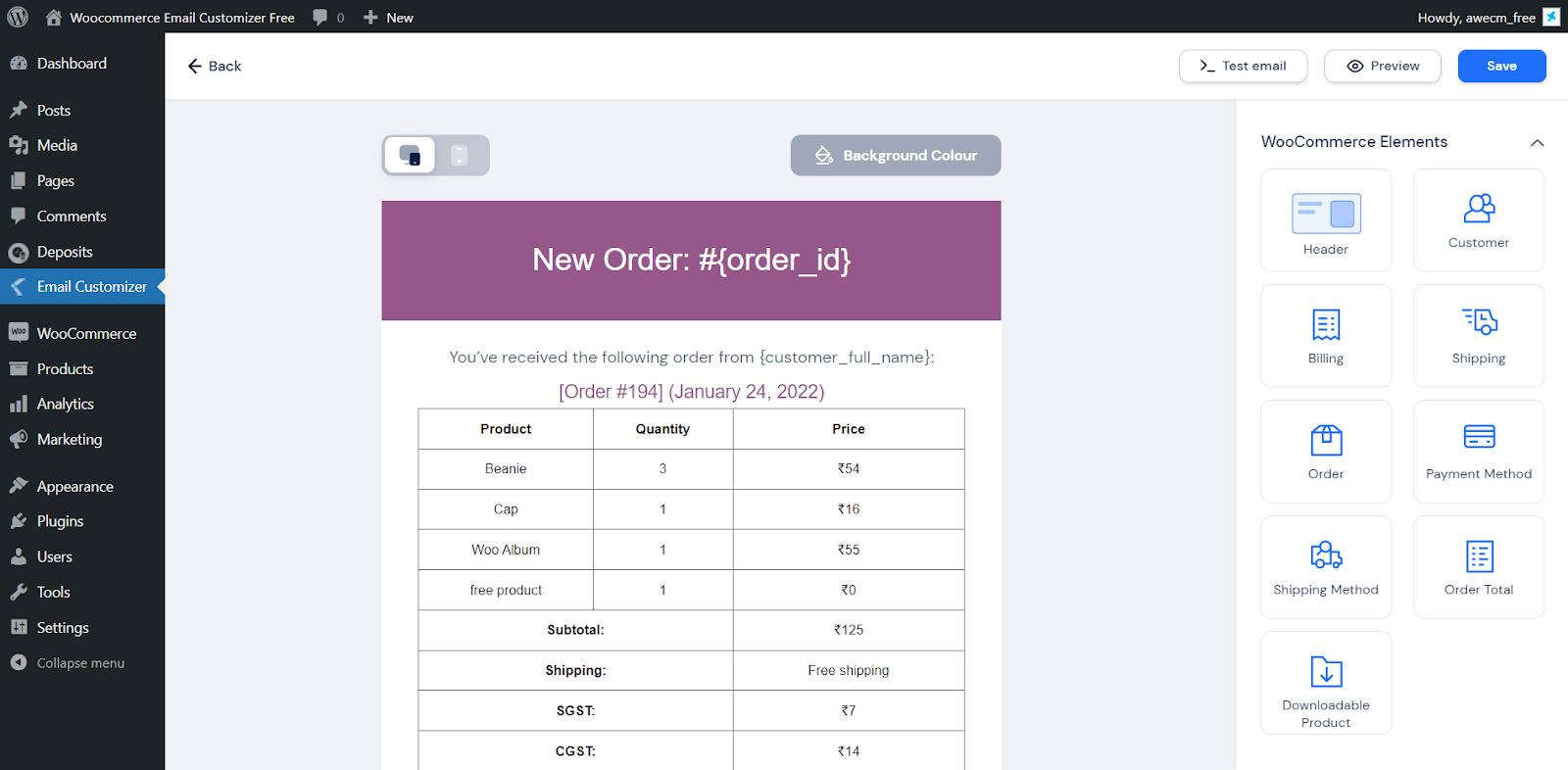Collapse the WooCommerce Elements panel chevron

coord(1537,142)
